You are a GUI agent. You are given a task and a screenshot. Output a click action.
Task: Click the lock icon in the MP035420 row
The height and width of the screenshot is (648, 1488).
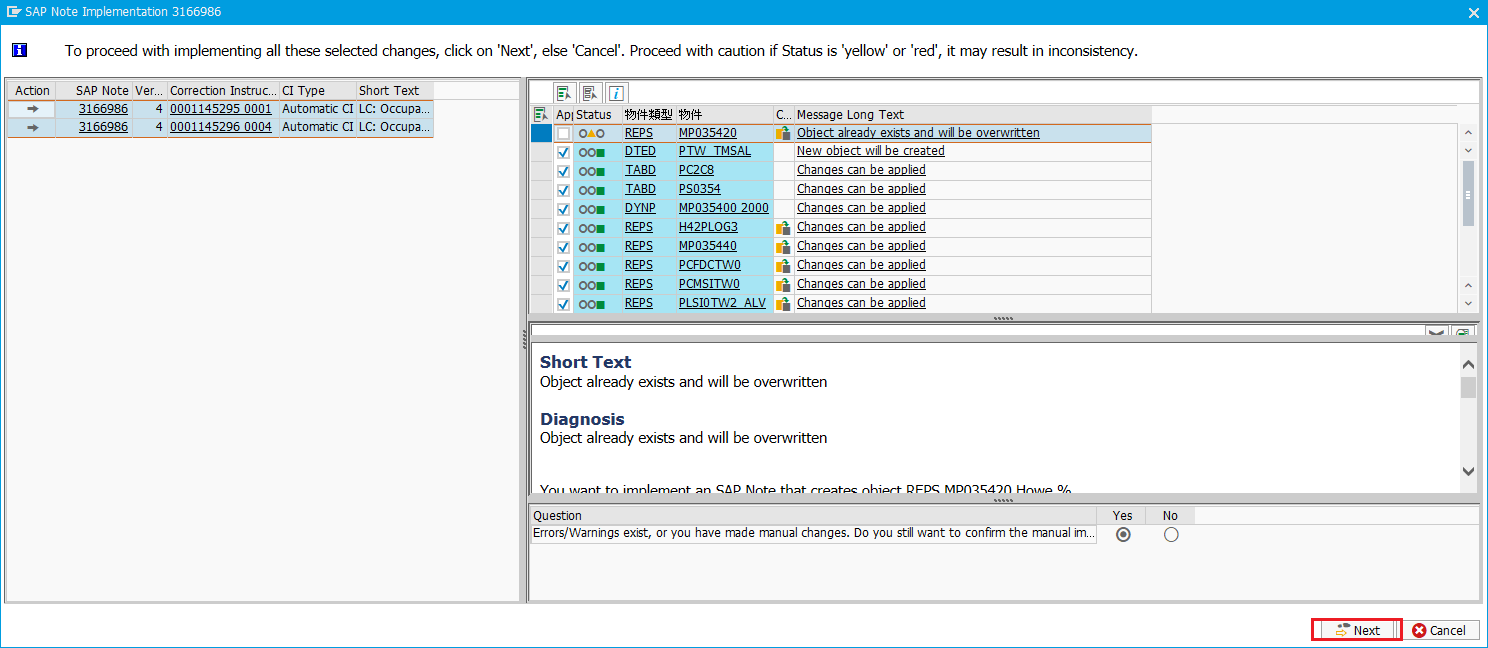coord(783,133)
